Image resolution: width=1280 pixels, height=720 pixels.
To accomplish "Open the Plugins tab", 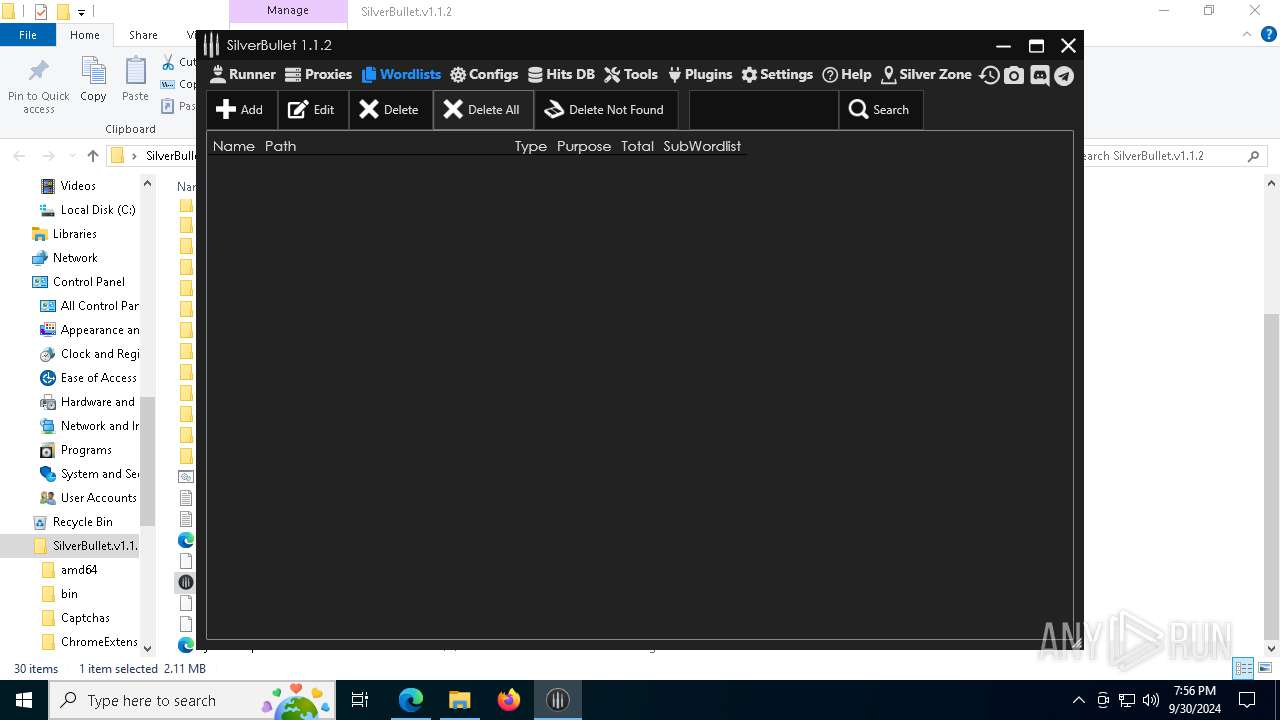I will coord(700,74).
